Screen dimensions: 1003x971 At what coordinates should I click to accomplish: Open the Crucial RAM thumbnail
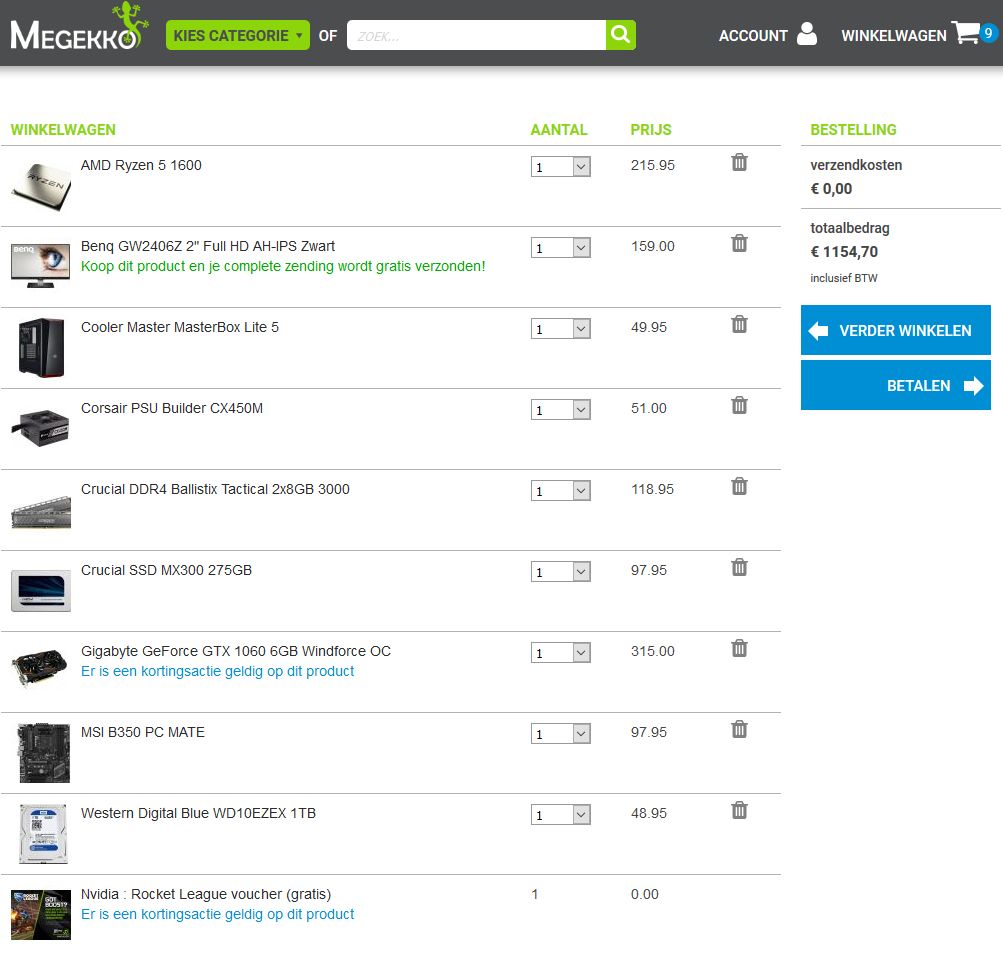click(41, 512)
